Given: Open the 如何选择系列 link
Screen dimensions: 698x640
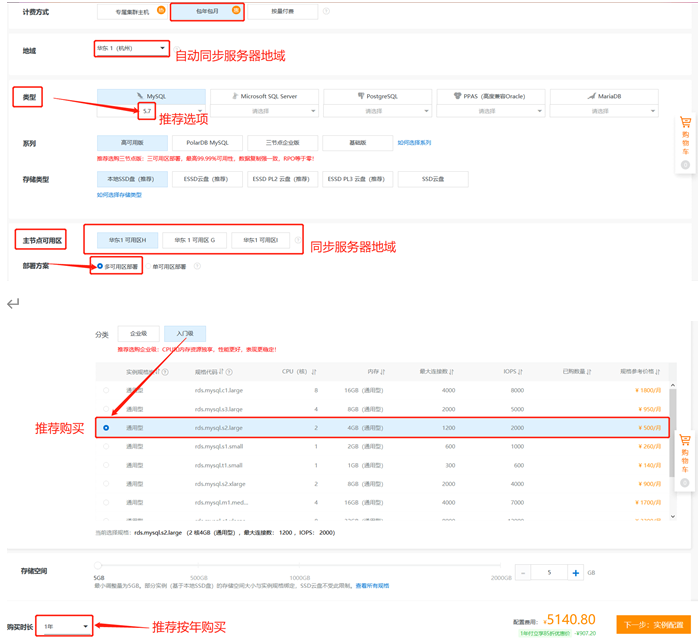Looking at the screenshot, I should 414,143.
